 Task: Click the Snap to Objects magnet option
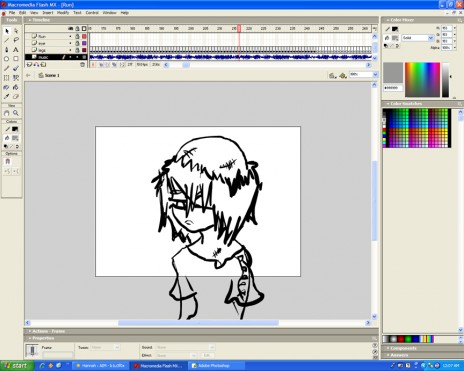pyautogui.click(x=8, y=162)
